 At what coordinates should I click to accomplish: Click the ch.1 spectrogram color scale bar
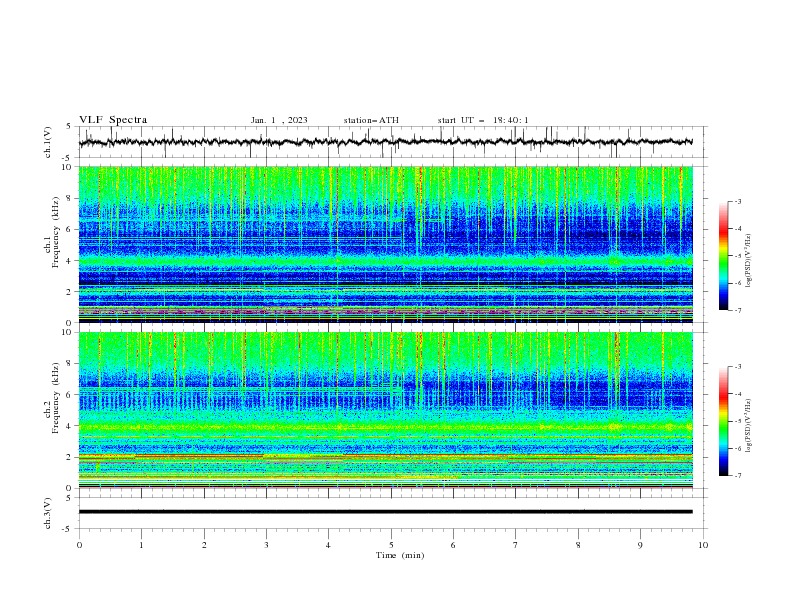coord(723,256)
